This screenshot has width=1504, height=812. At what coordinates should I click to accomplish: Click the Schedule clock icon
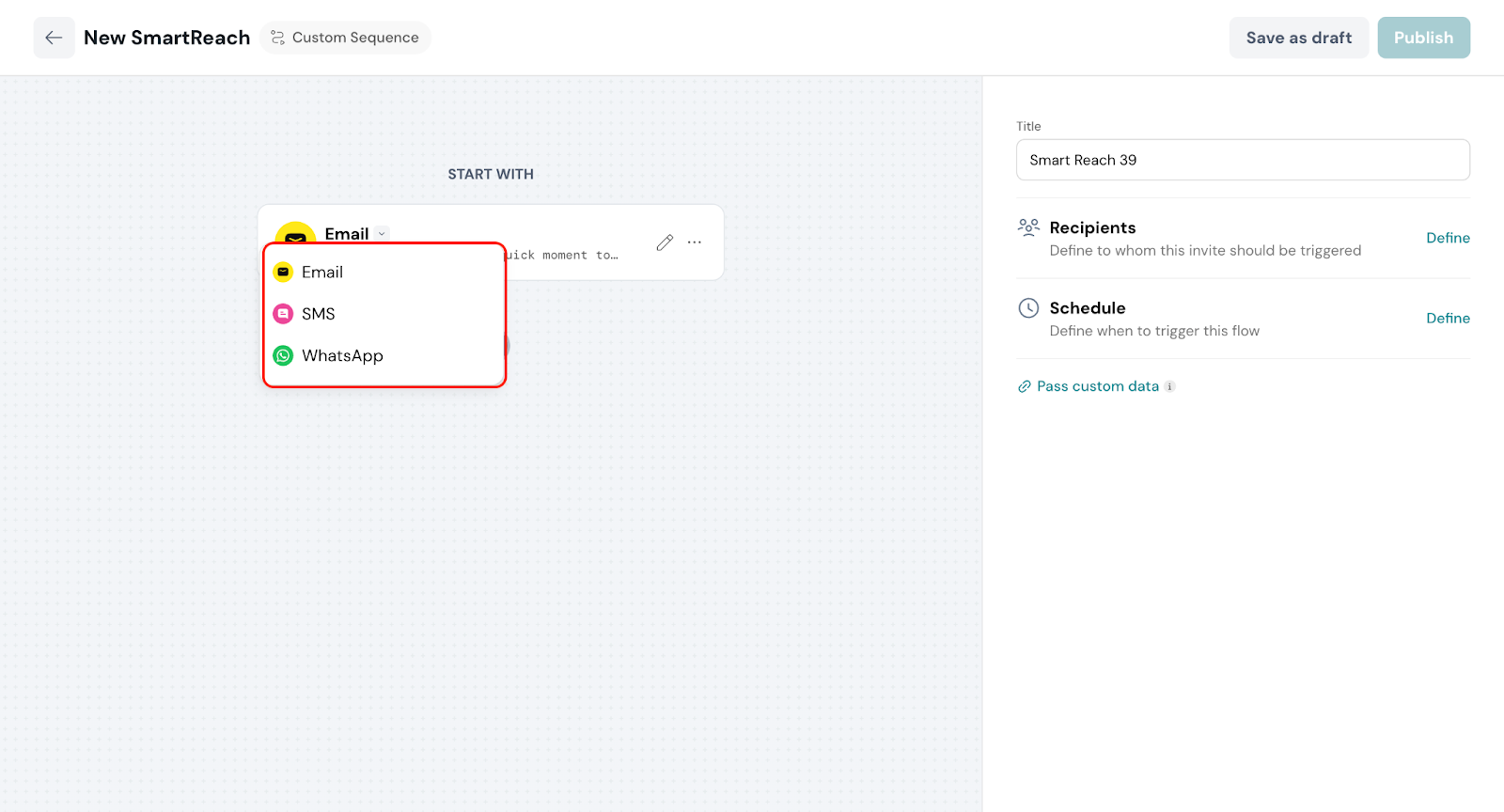click(1028, 308)
